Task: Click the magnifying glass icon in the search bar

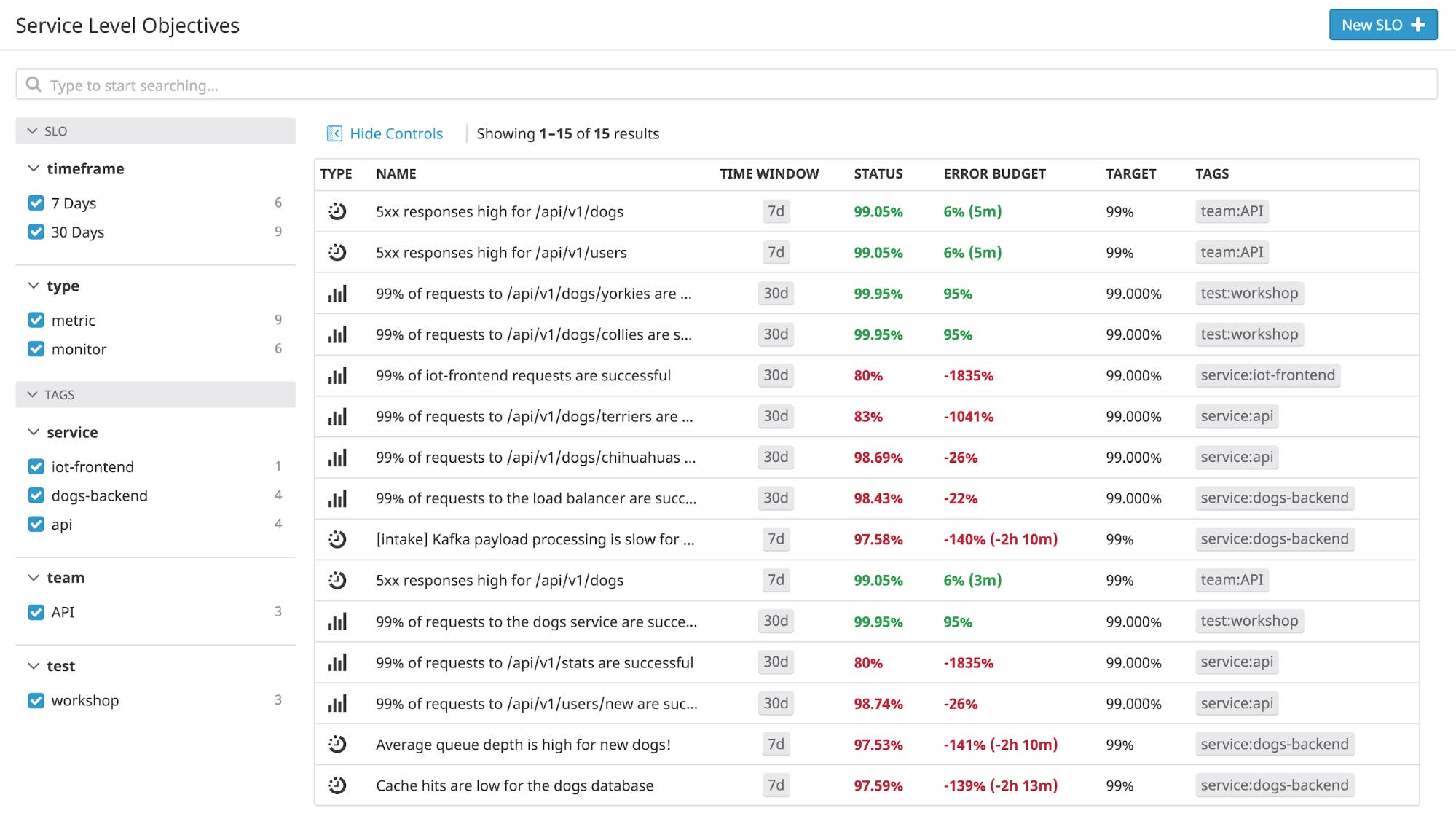Action: [34, 85]
